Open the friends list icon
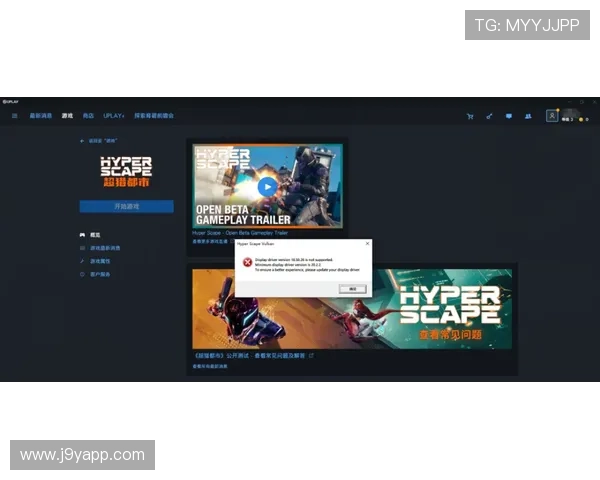Image resolution: width=600 pixels, height=480 pixels. (527, 116)
